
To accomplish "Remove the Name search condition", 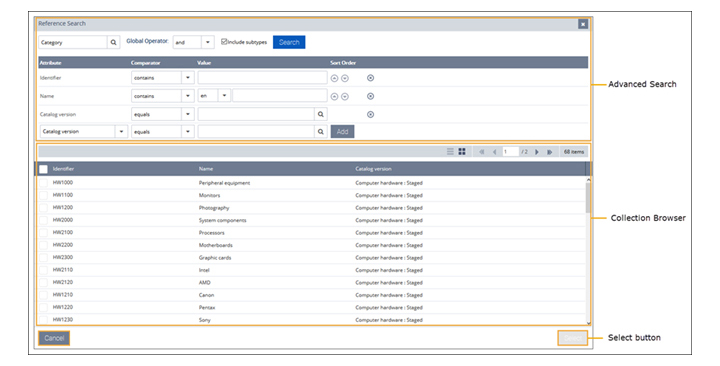I will point(371,96).
